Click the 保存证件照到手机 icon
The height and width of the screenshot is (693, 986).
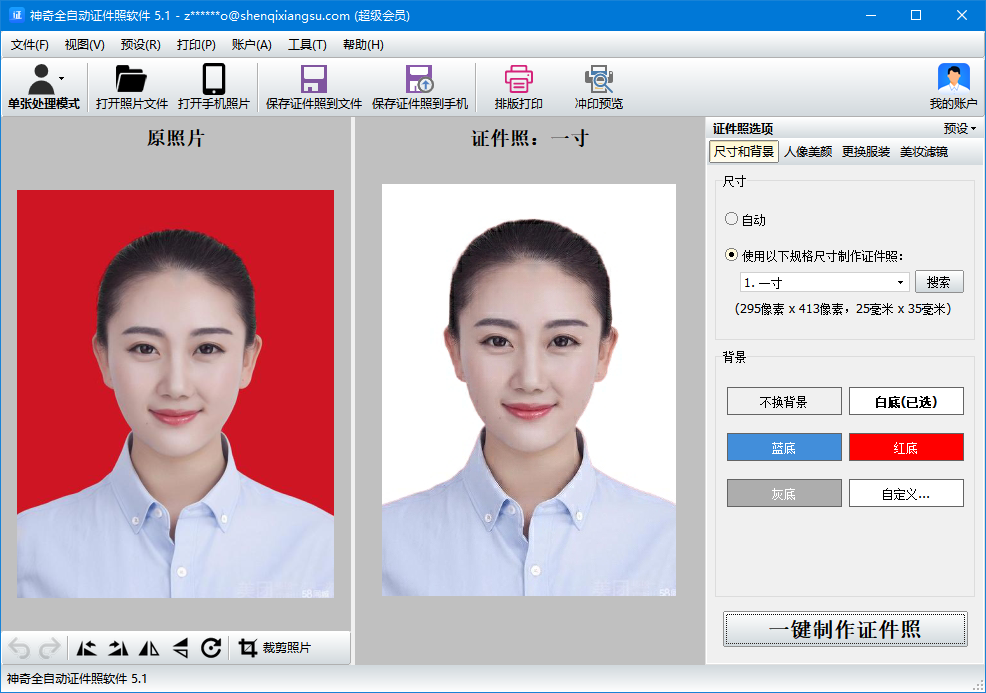419,85
